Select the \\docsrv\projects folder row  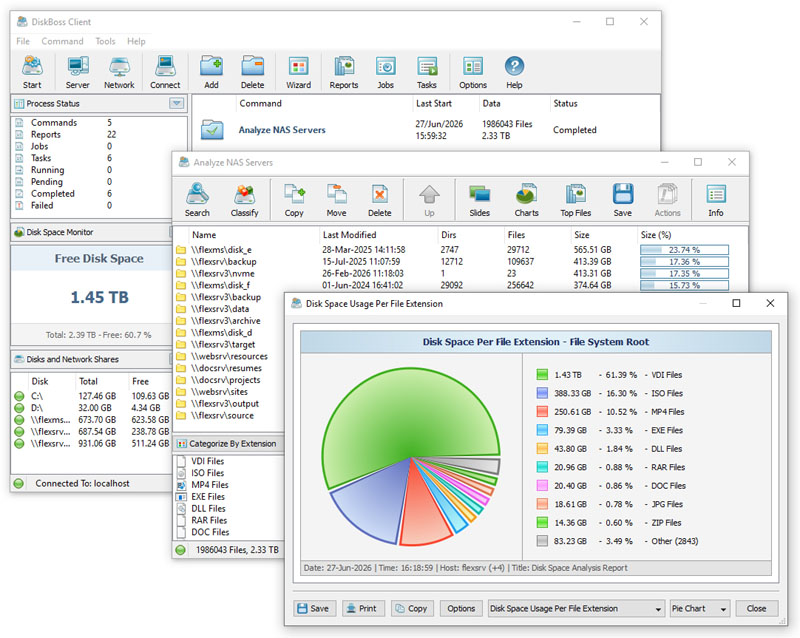coord(229,380)
